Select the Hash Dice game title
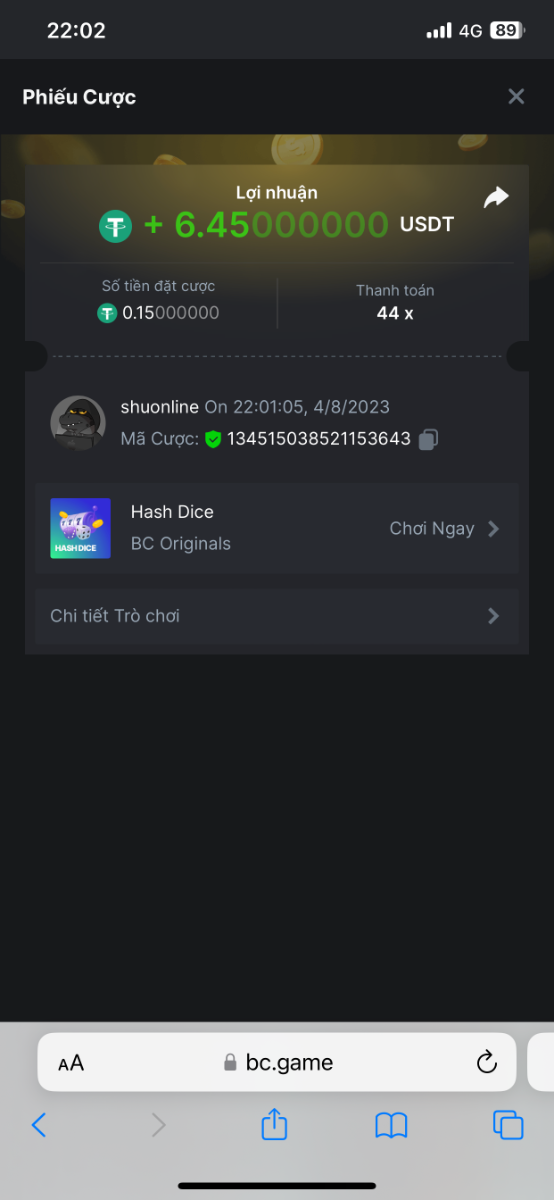 tap(172, 511)
